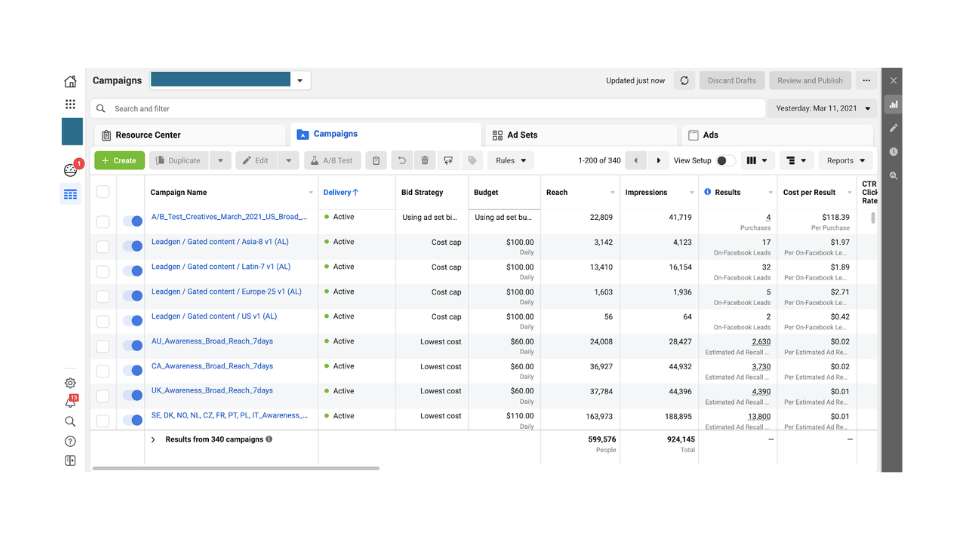
Task: Expand Results from 340 campaigns row
Action: click(x=153, y=440)
